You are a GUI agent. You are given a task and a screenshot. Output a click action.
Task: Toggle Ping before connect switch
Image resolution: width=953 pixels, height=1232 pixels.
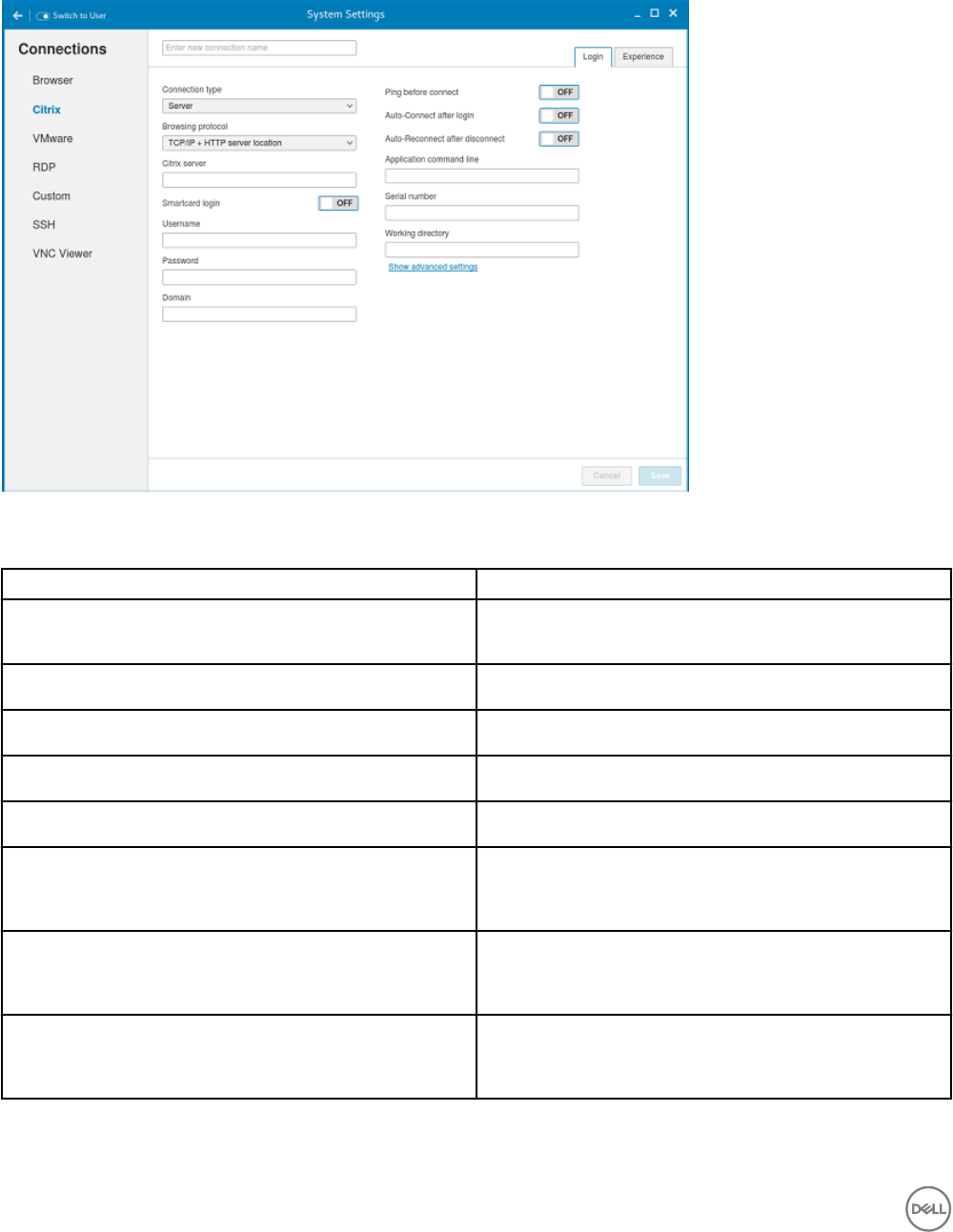tap(558, 92)
